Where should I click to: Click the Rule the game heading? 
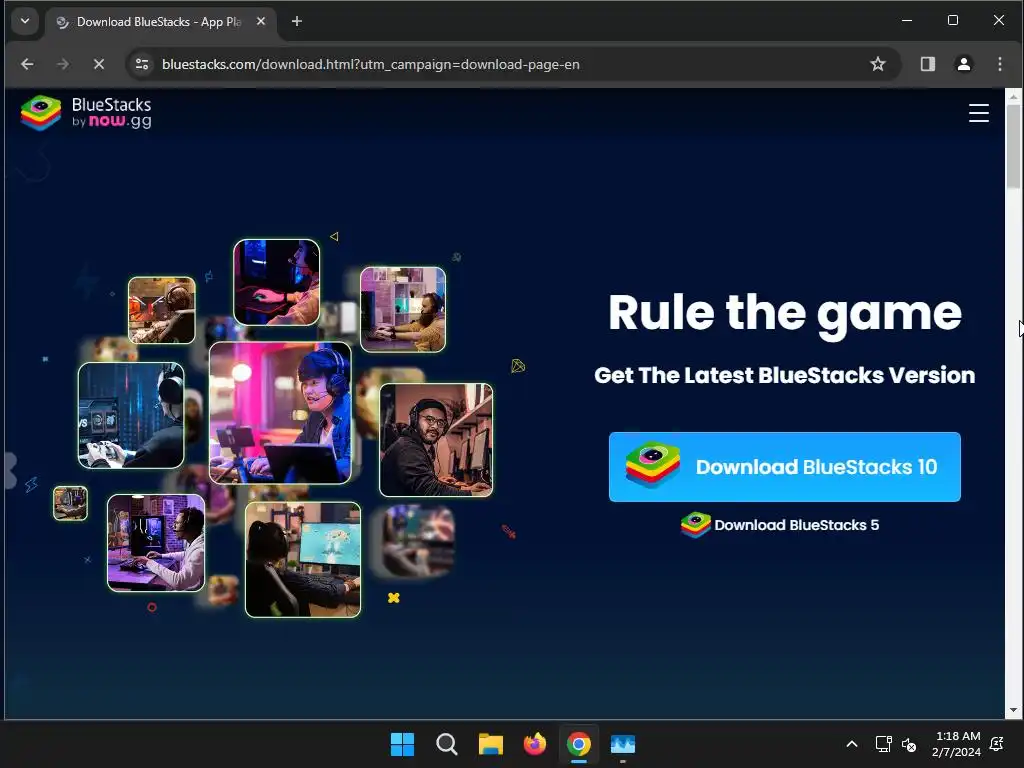784,313
